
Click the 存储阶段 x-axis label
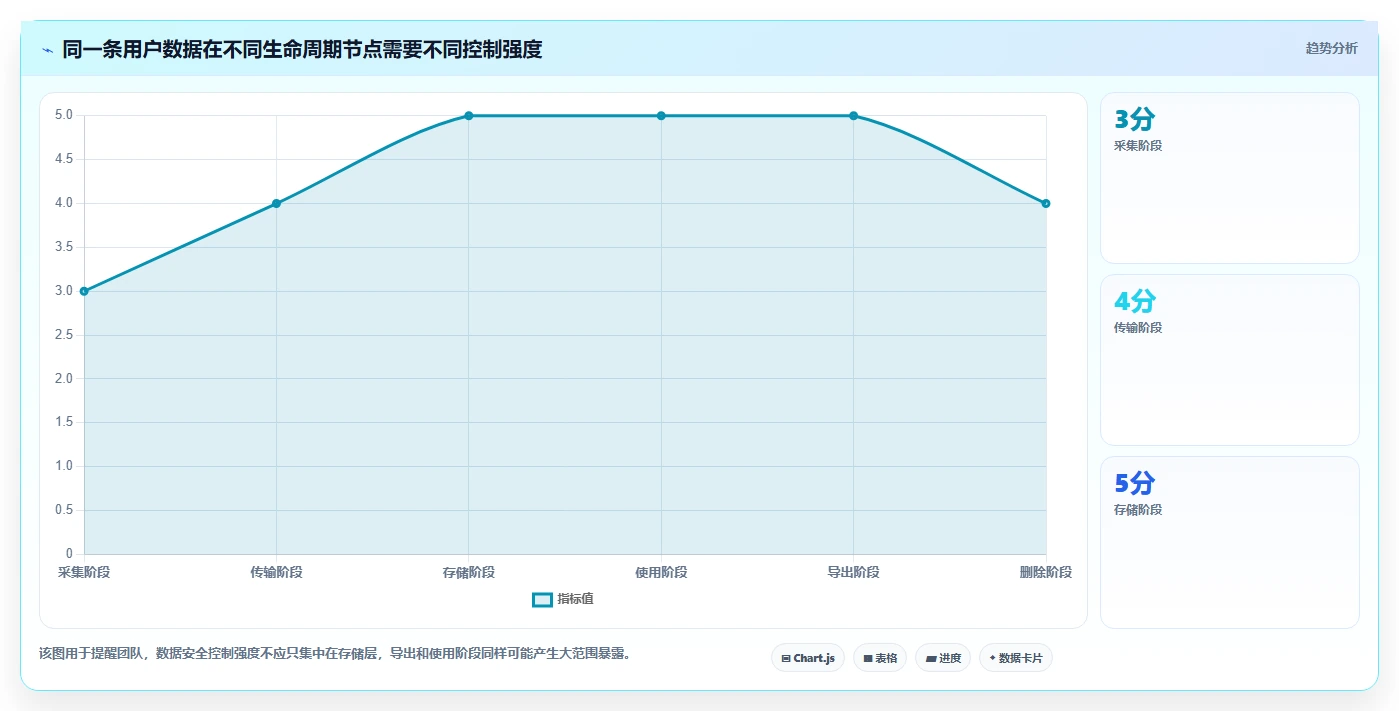tap(469, 572)
